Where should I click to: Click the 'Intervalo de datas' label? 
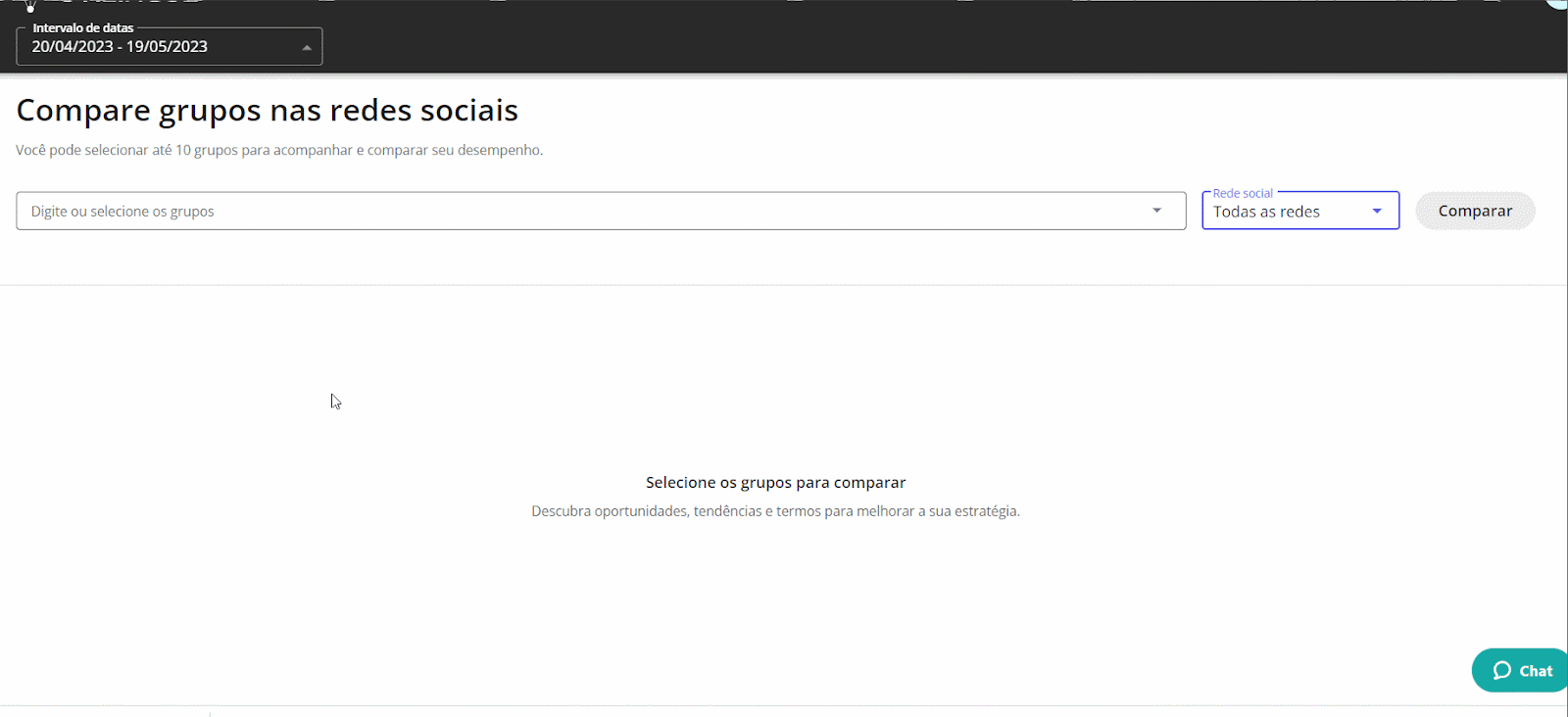tap(83, 28)
